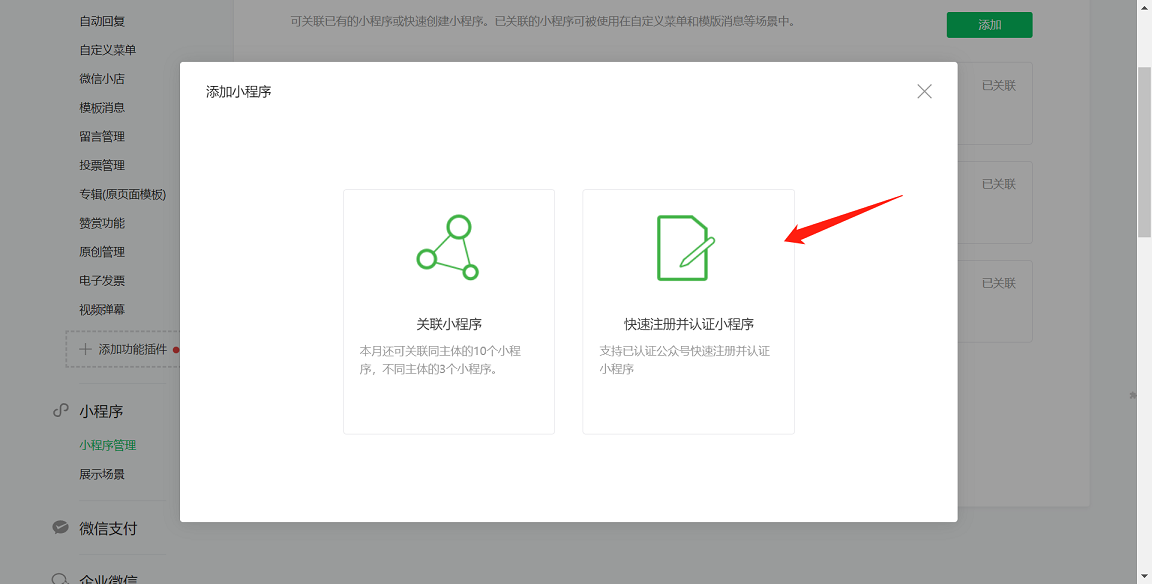Open 留言管理 in the sidebar
Image resolution: width=1152 pixels, height=584 pixels.
[x=102, y=137]
